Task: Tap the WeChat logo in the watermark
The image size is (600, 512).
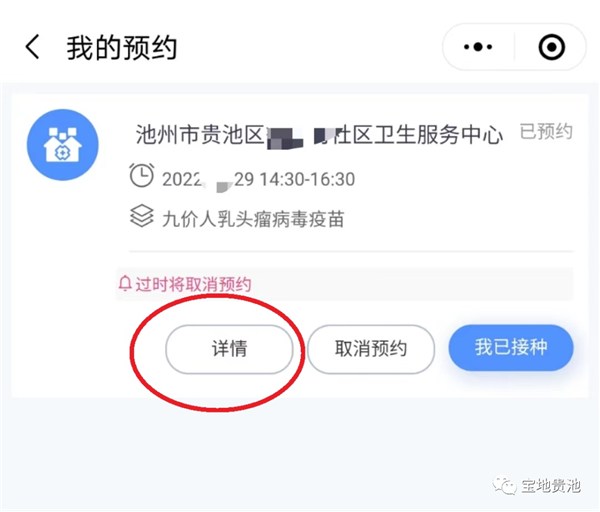Action: 504,486
